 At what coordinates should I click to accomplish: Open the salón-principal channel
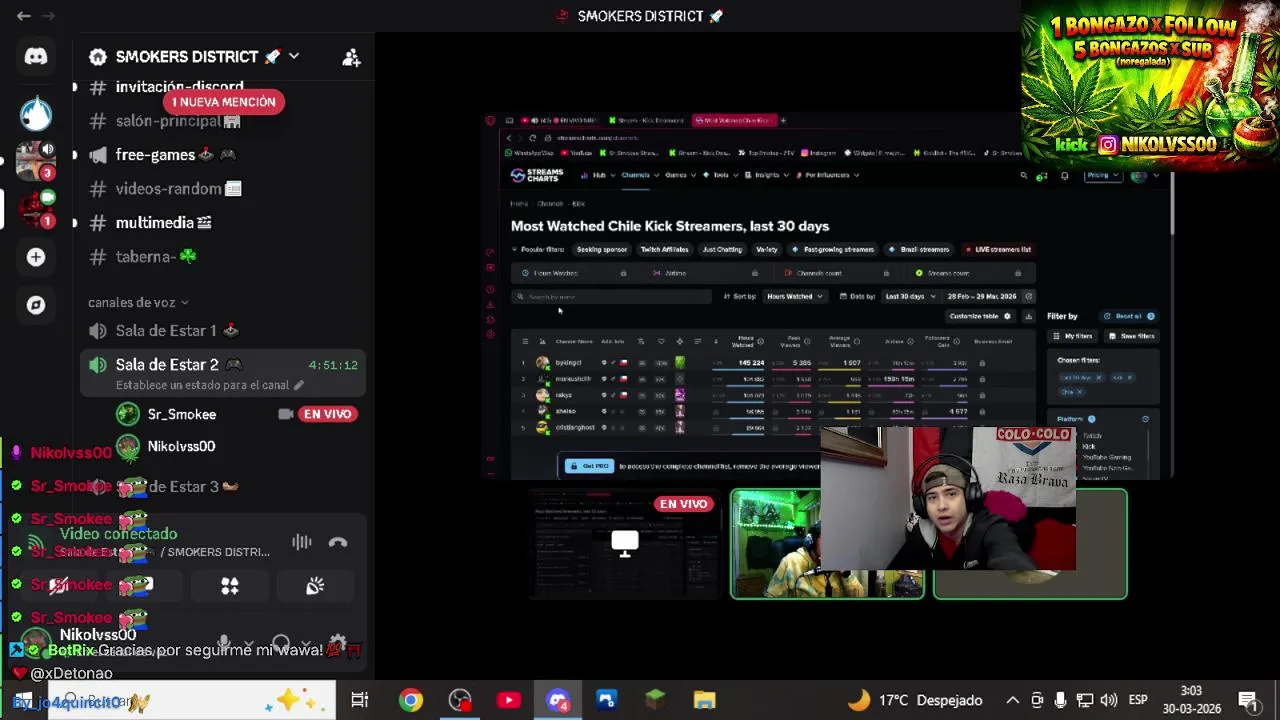[178, 121]
